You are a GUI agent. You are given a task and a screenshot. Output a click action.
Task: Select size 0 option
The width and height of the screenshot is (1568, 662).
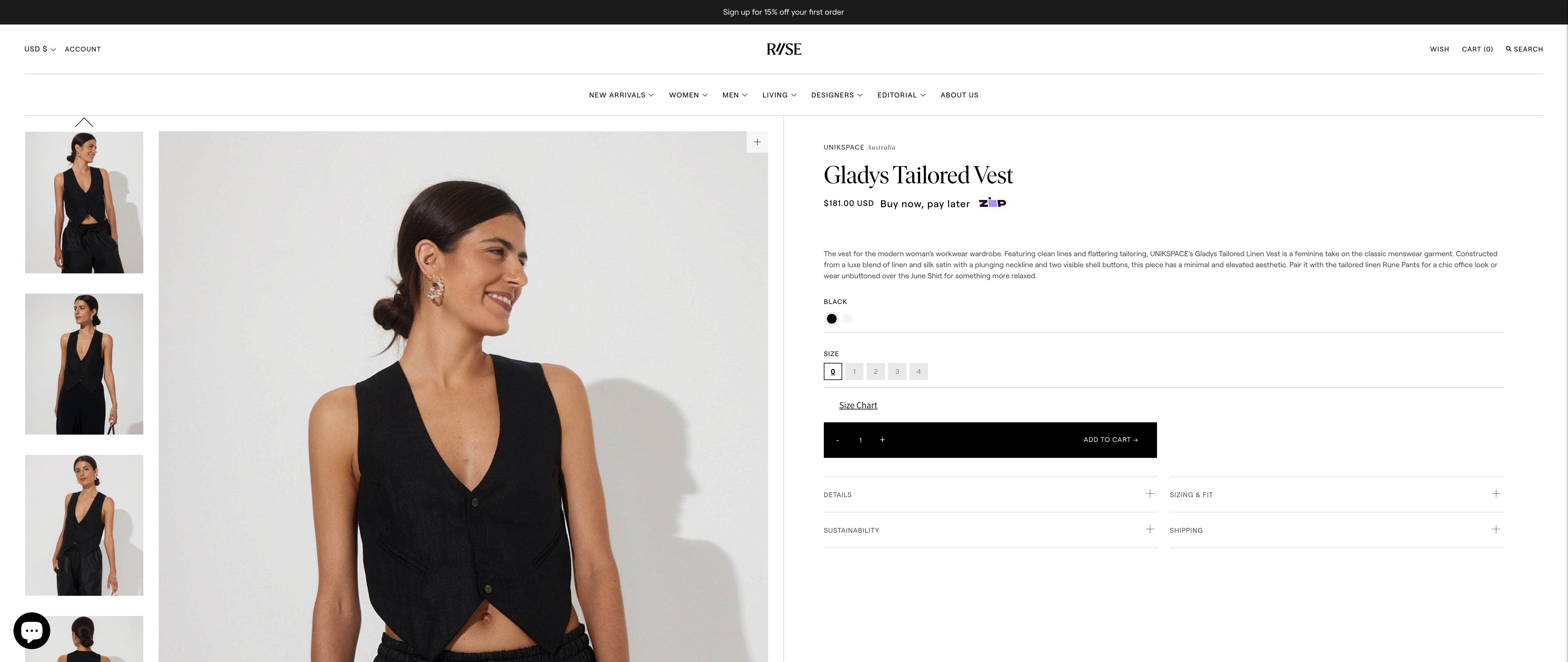(x=833, y=371)
